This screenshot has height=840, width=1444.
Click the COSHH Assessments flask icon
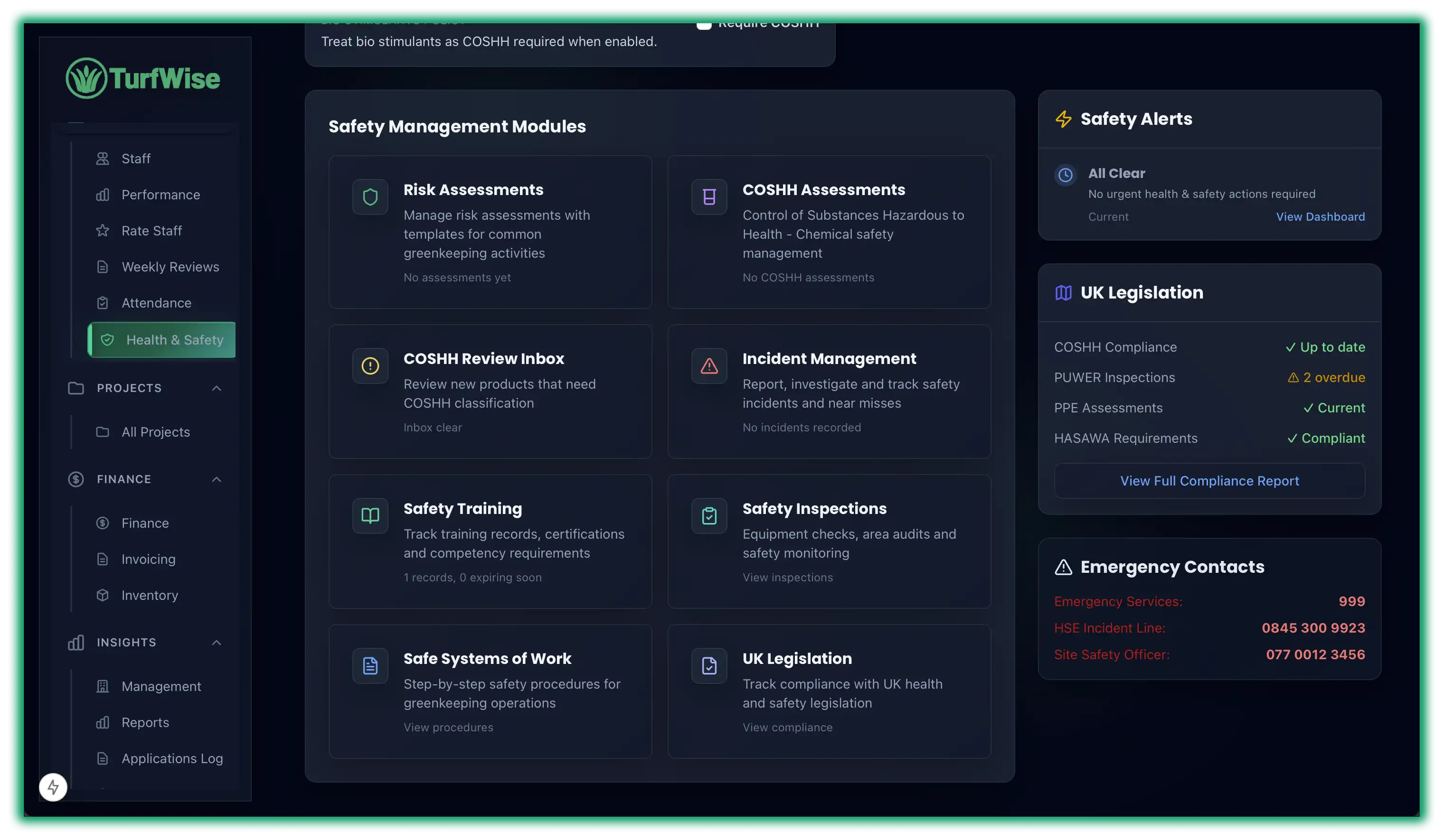tap(709, 196)
